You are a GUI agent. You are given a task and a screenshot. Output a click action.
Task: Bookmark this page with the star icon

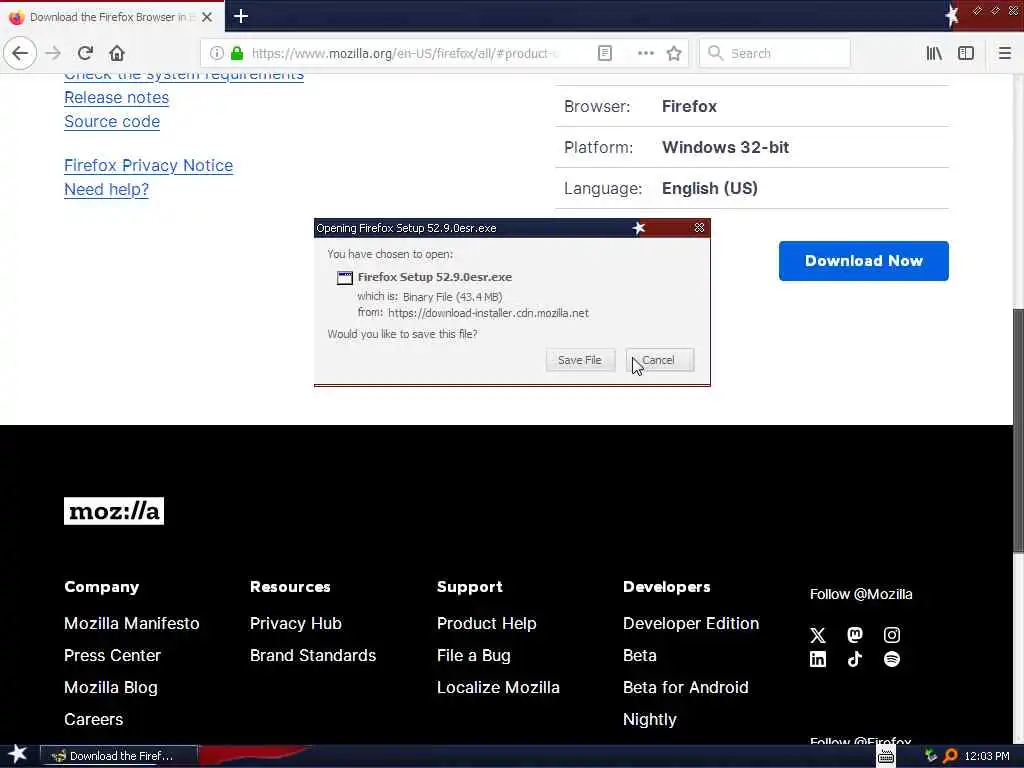[x=674, y=53]
